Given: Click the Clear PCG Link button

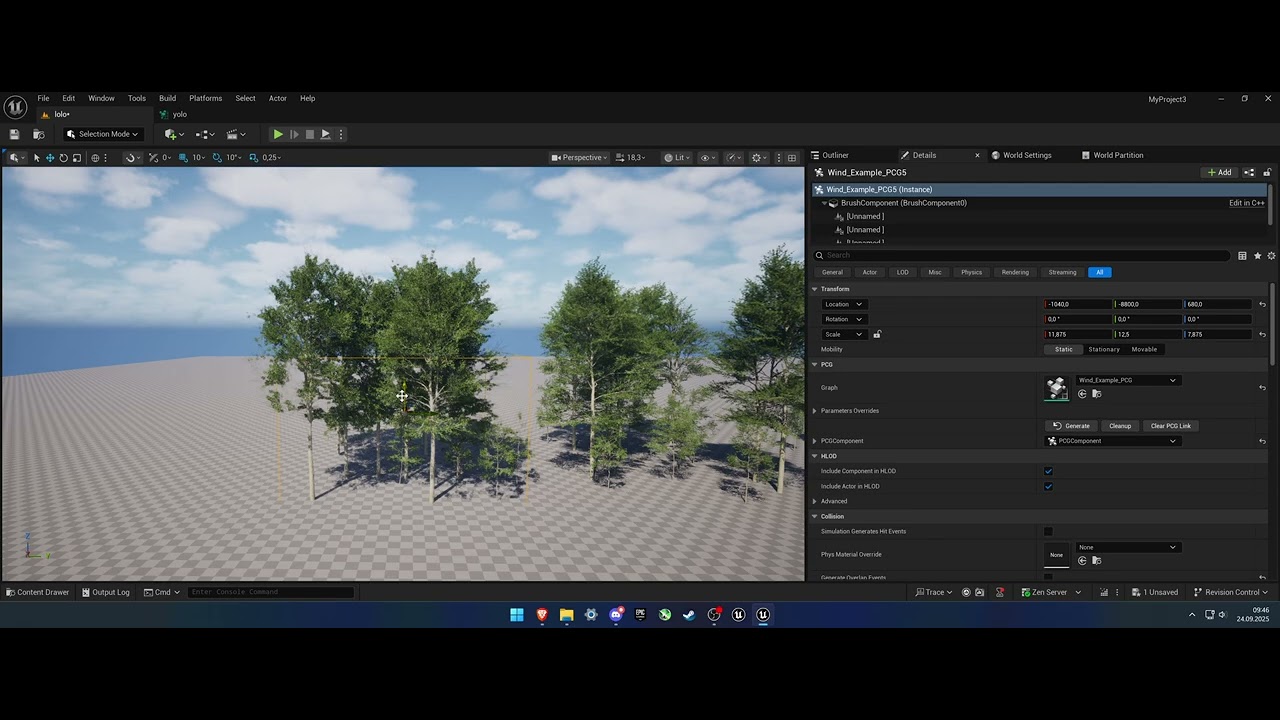Looking at the screenshot, I should [x=1170, y=426].
